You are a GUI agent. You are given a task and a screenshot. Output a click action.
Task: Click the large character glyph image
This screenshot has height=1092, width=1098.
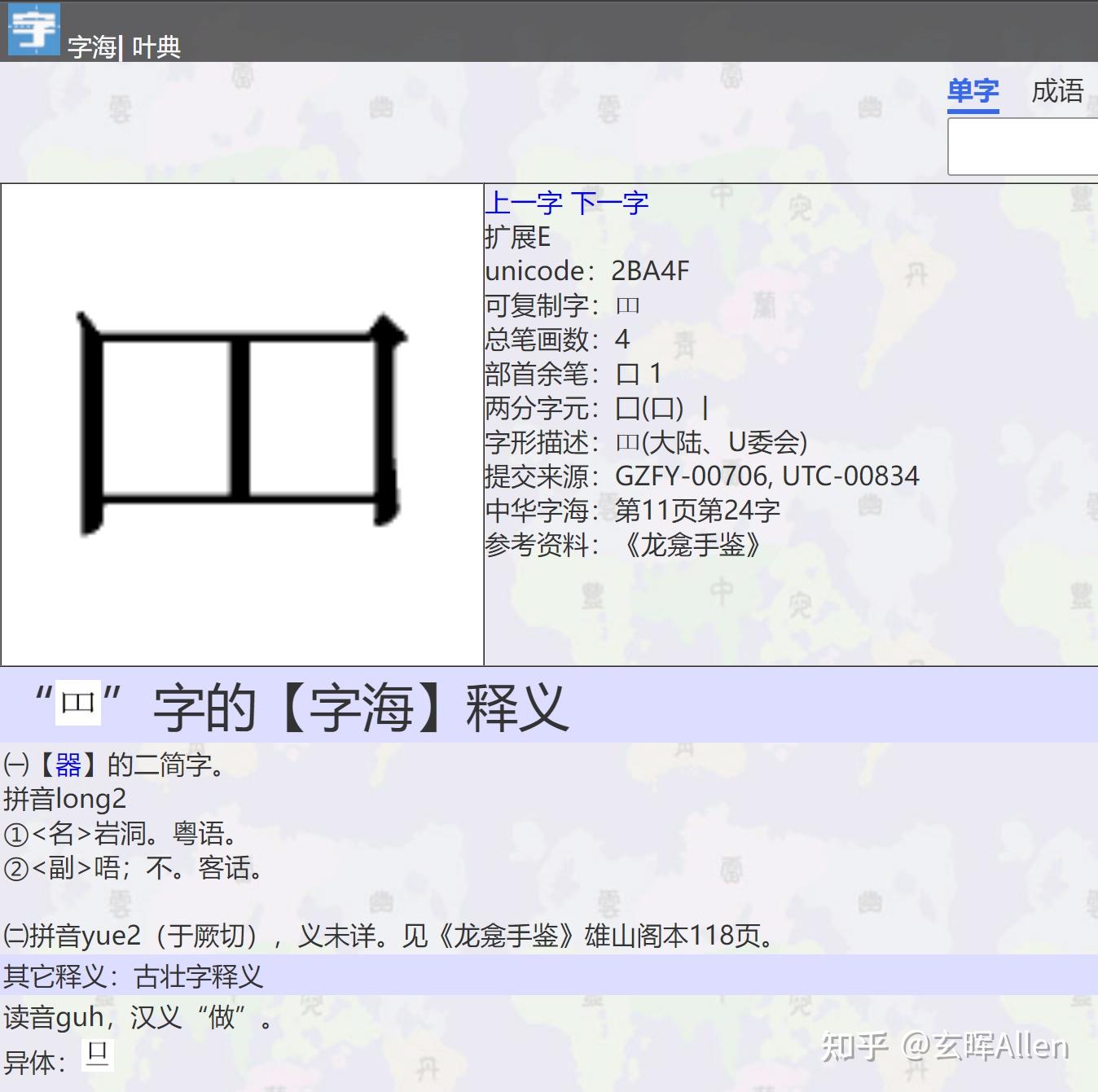(240, 423)
